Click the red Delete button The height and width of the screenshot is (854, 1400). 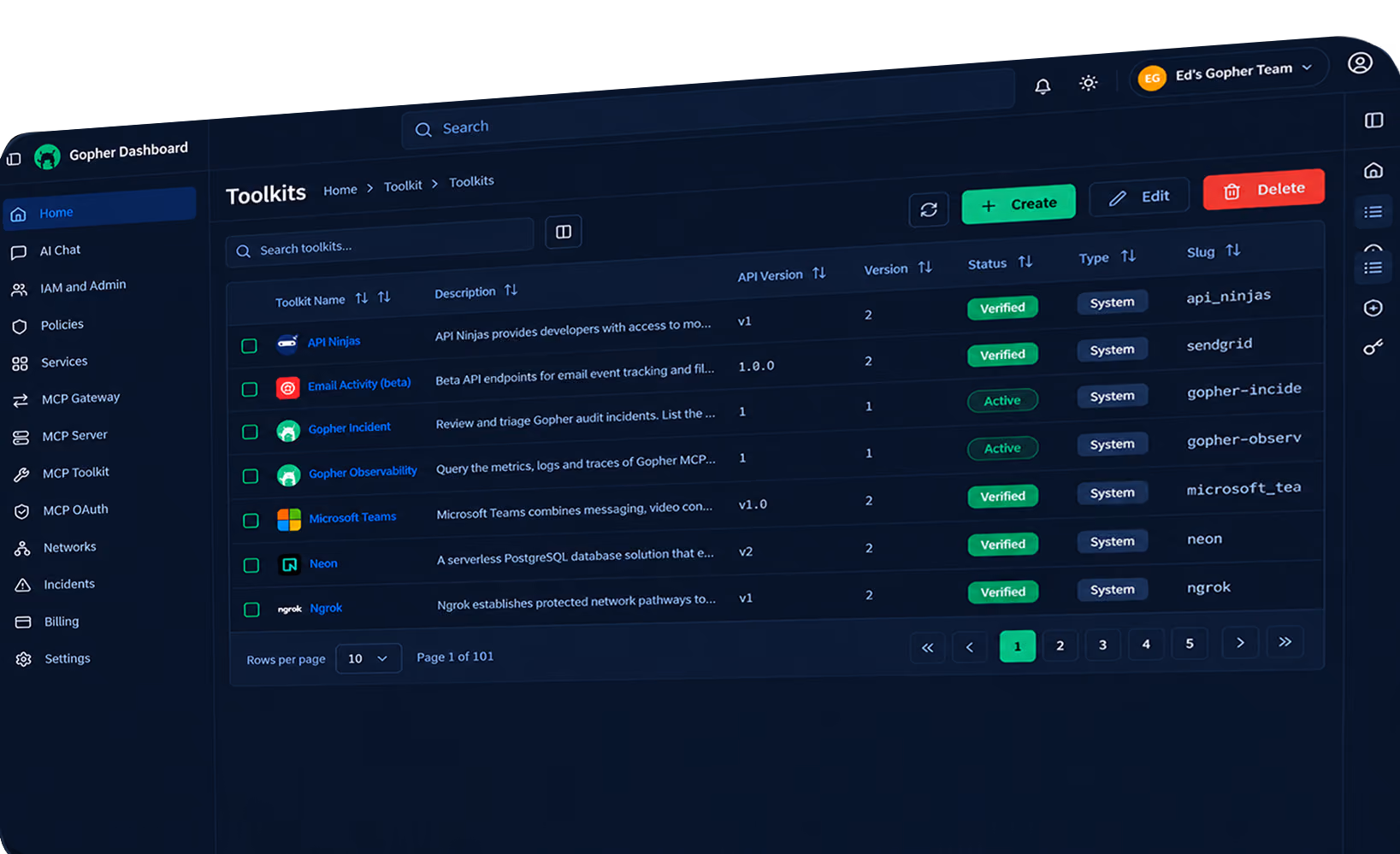tap(1264, 189)
